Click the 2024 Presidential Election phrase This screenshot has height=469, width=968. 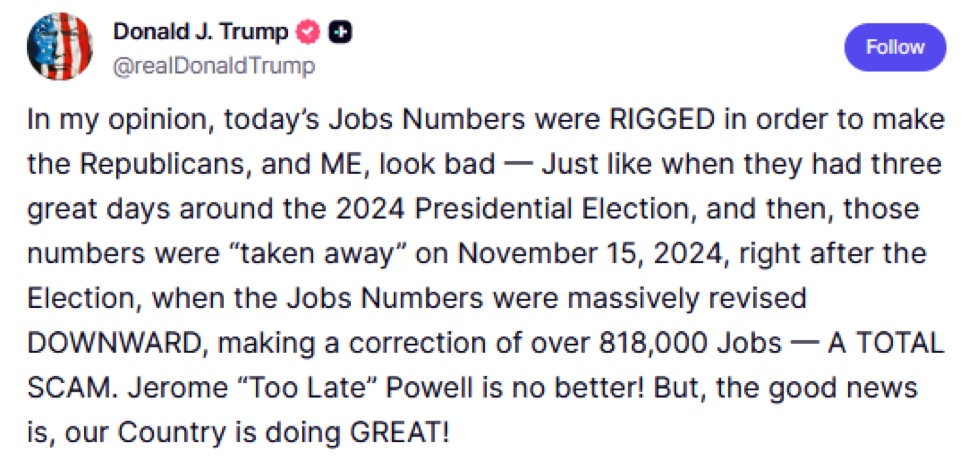pos(513,210)
